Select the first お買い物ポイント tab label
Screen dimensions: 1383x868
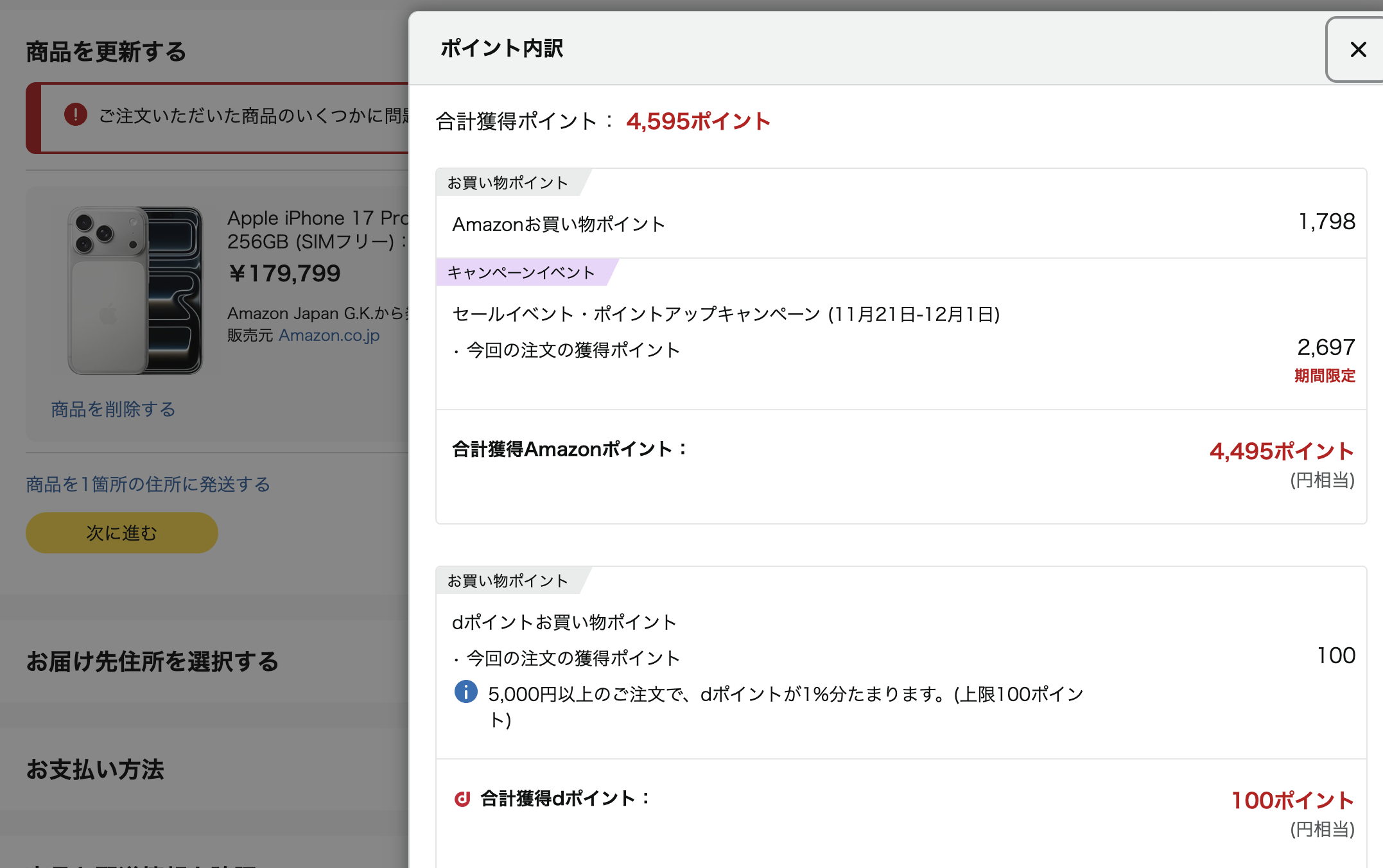(x=507, y=183)
